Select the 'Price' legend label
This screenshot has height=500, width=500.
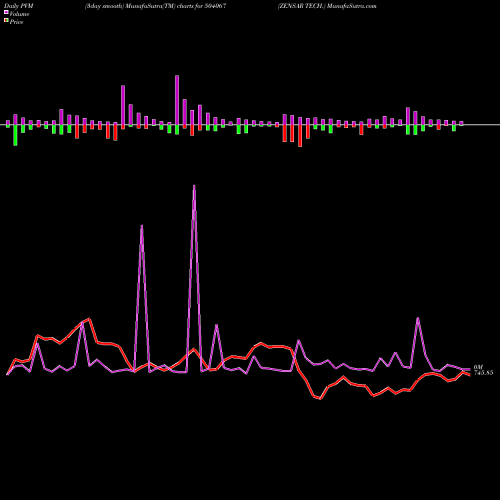(16, 22)
